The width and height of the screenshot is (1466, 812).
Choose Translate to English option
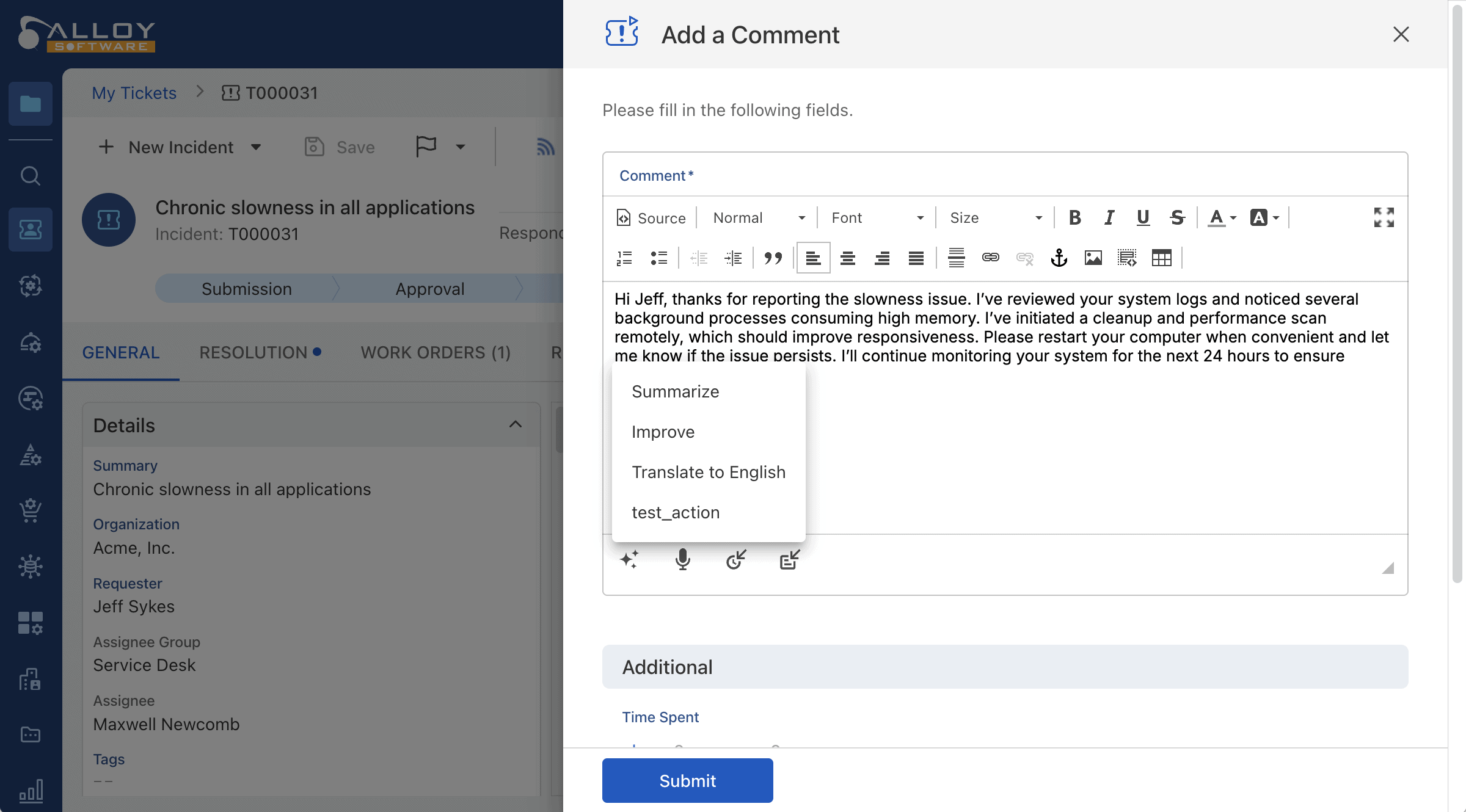pyautogui.click(x=708, y=472)
